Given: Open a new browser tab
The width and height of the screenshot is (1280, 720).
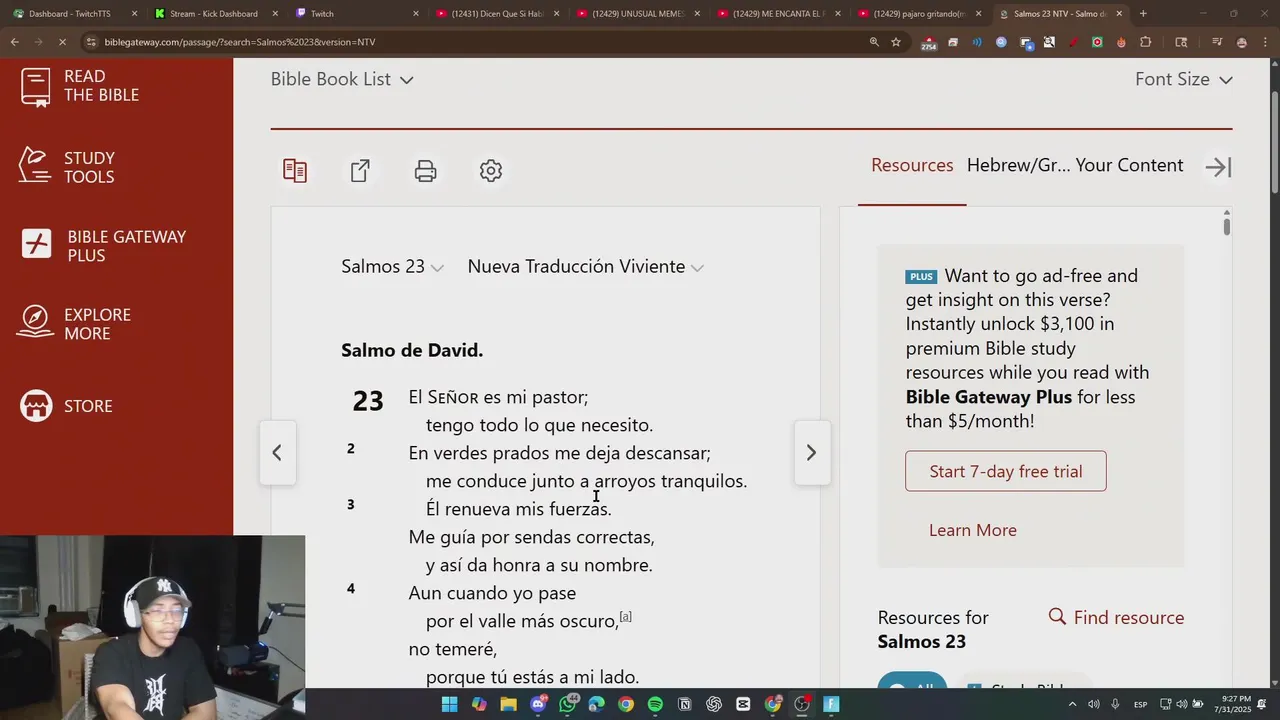Looking at the screenshot, I should coord(1143,14).
